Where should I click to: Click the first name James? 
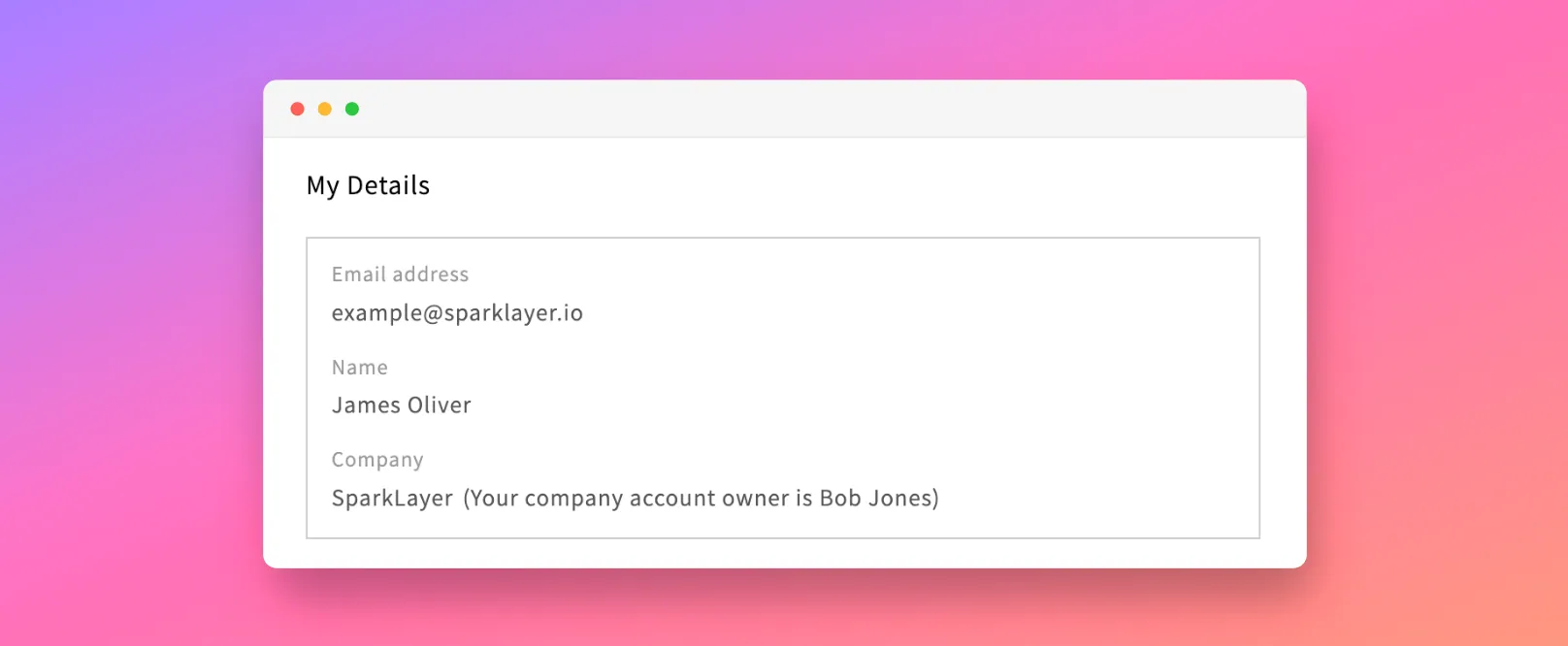(x=366, y=405)
